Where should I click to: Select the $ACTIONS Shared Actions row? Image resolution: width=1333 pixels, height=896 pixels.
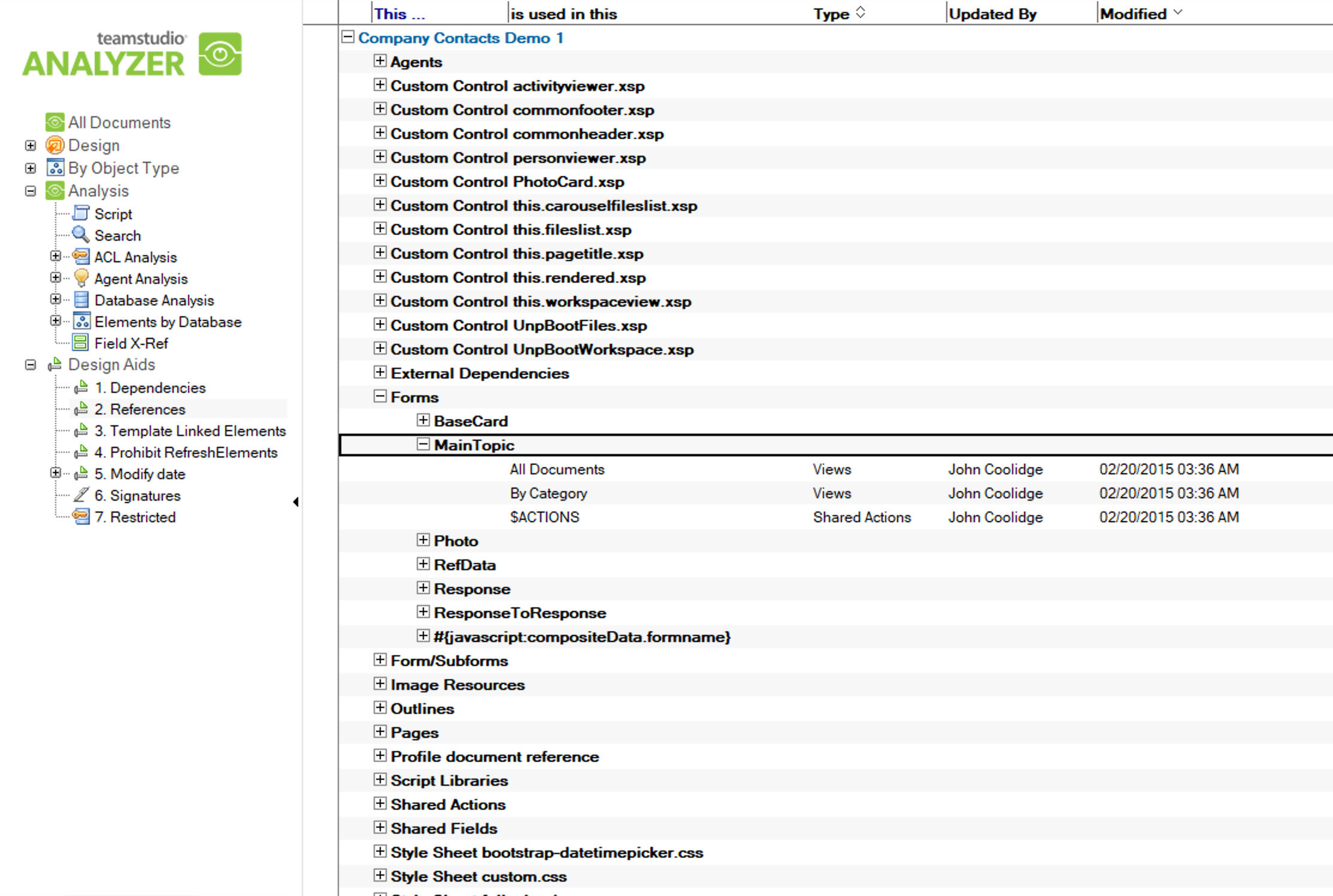click(544, 517)
